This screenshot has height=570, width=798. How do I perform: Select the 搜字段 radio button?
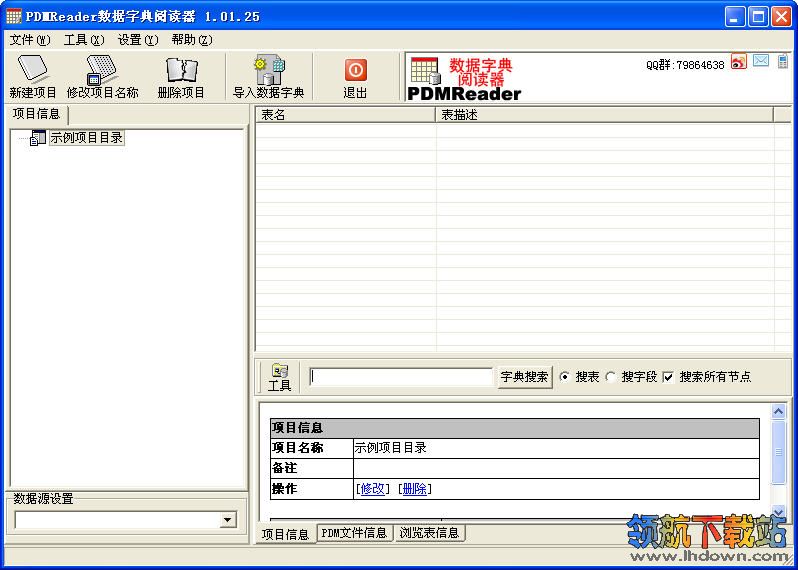point(610,377)
